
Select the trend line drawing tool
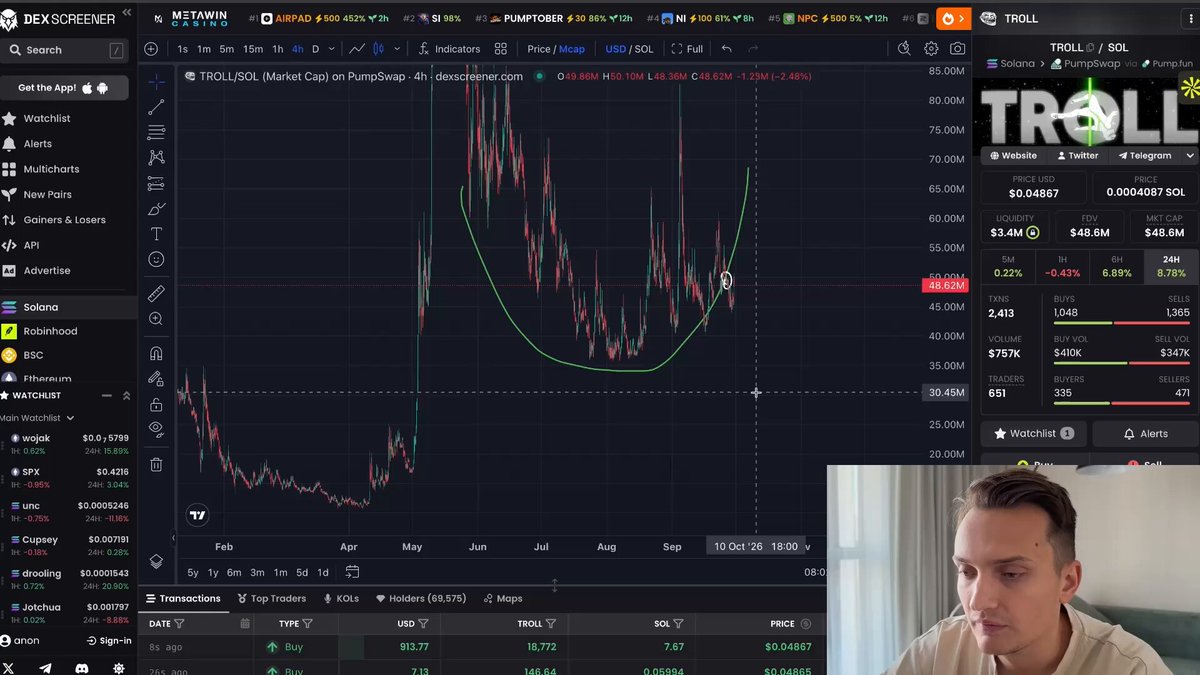click(156, 107)
